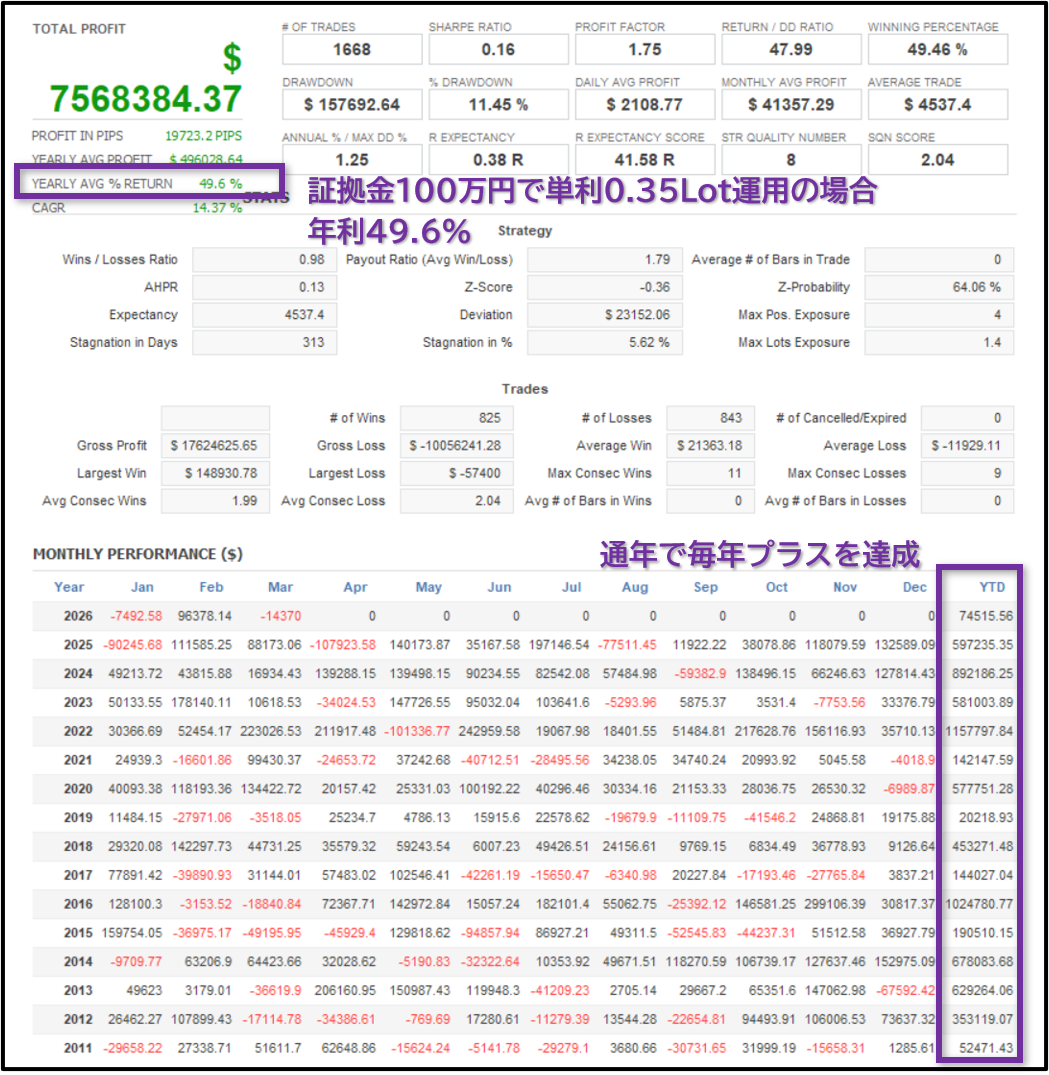Select the Drawdown value $ 157692.64
Screen dimensions: 1049x1075
352,105
